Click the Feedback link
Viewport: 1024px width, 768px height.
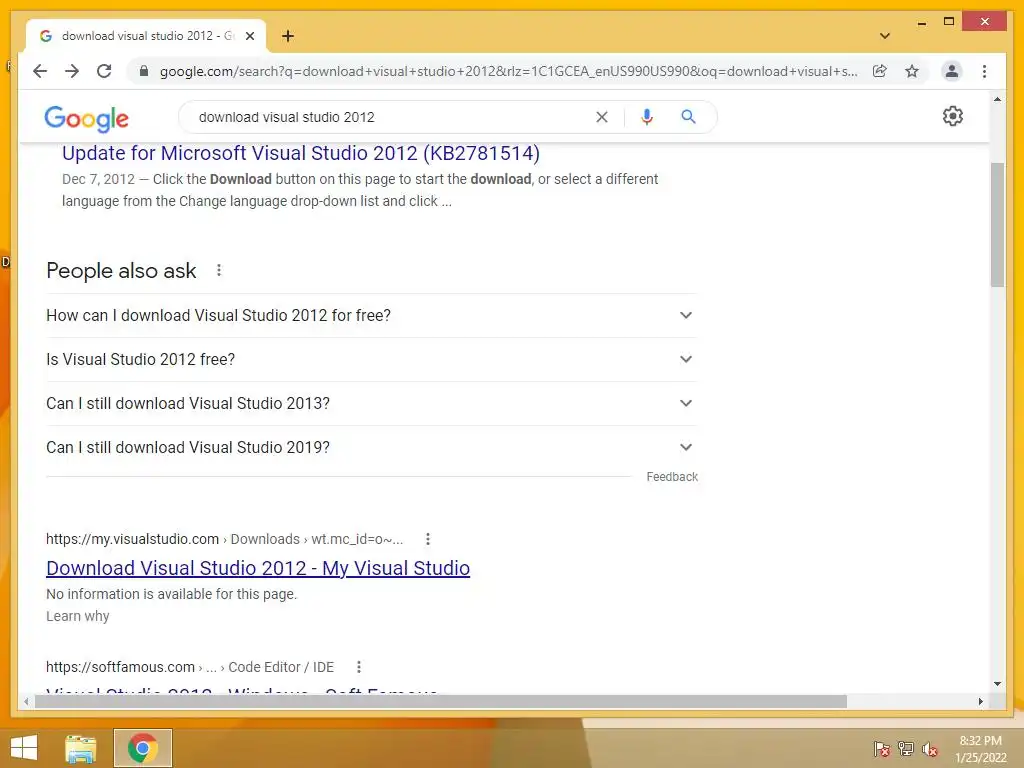coord(672,477)
